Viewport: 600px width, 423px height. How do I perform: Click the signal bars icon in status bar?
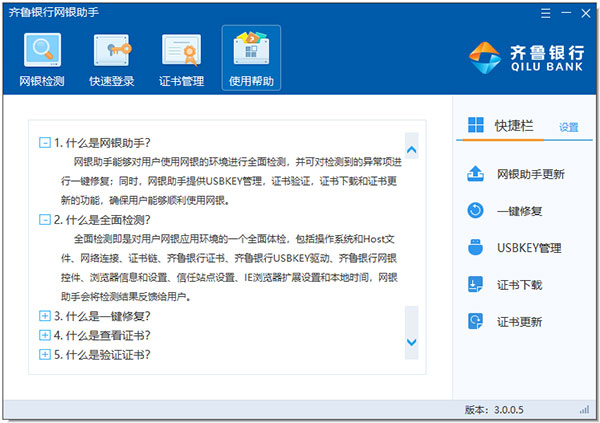[584, 410]
